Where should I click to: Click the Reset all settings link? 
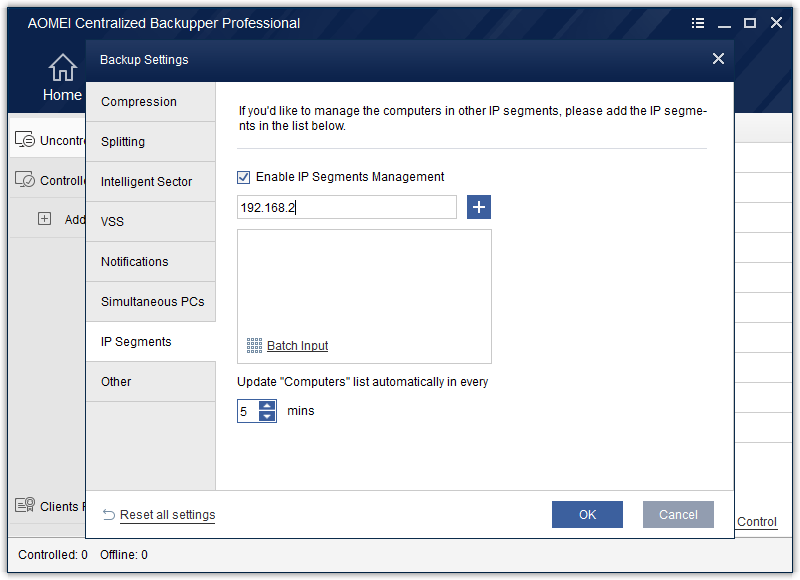point(167,515)
